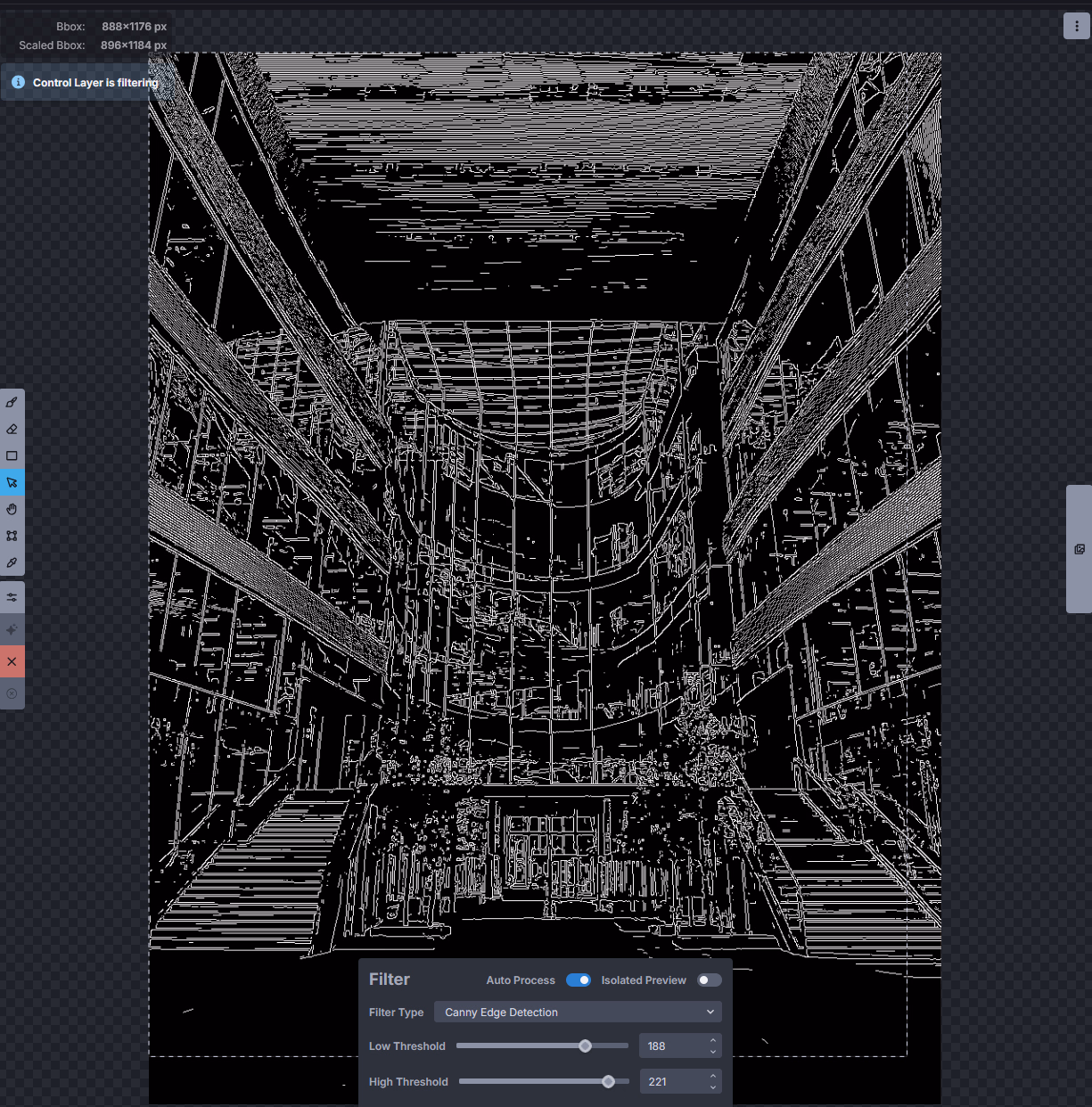1092x1107 pixels.
Task: Open the Filter Type dropdown
Action: click(x=578, y=1013)
